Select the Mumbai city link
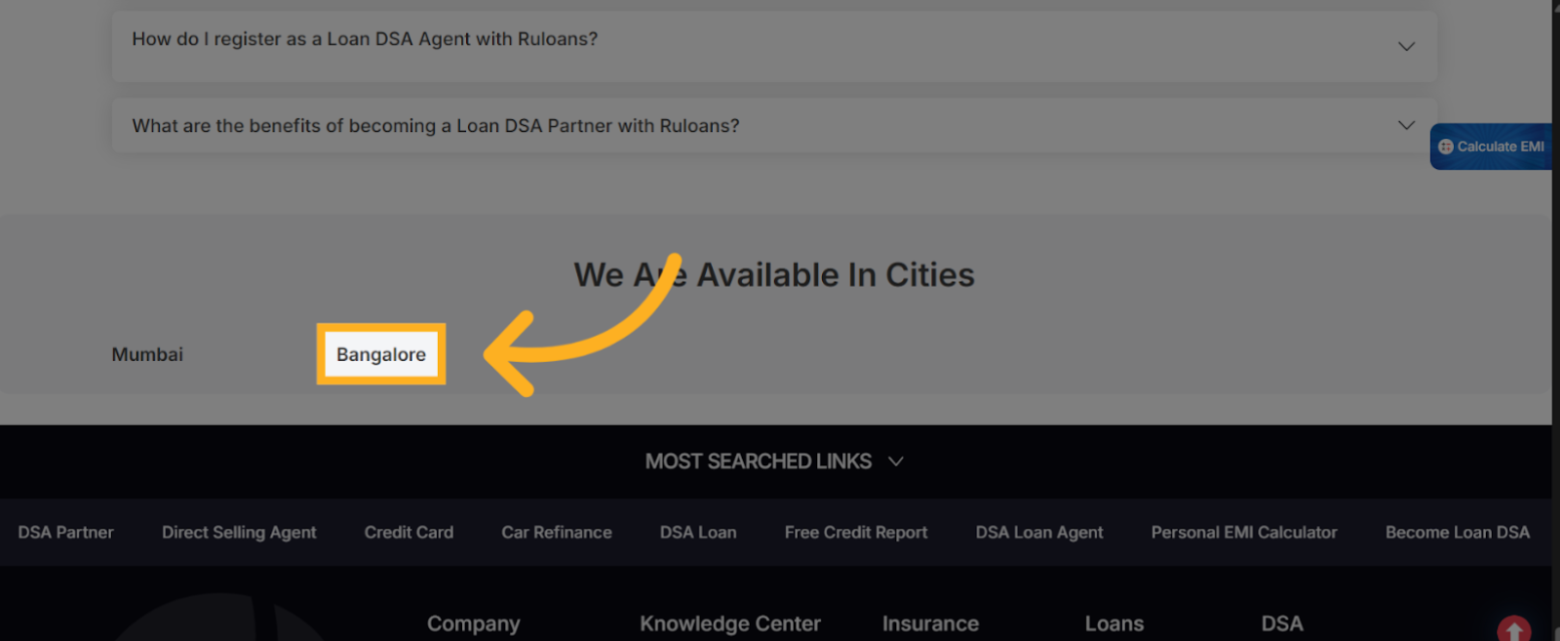1560x641 pixels. 147,354
